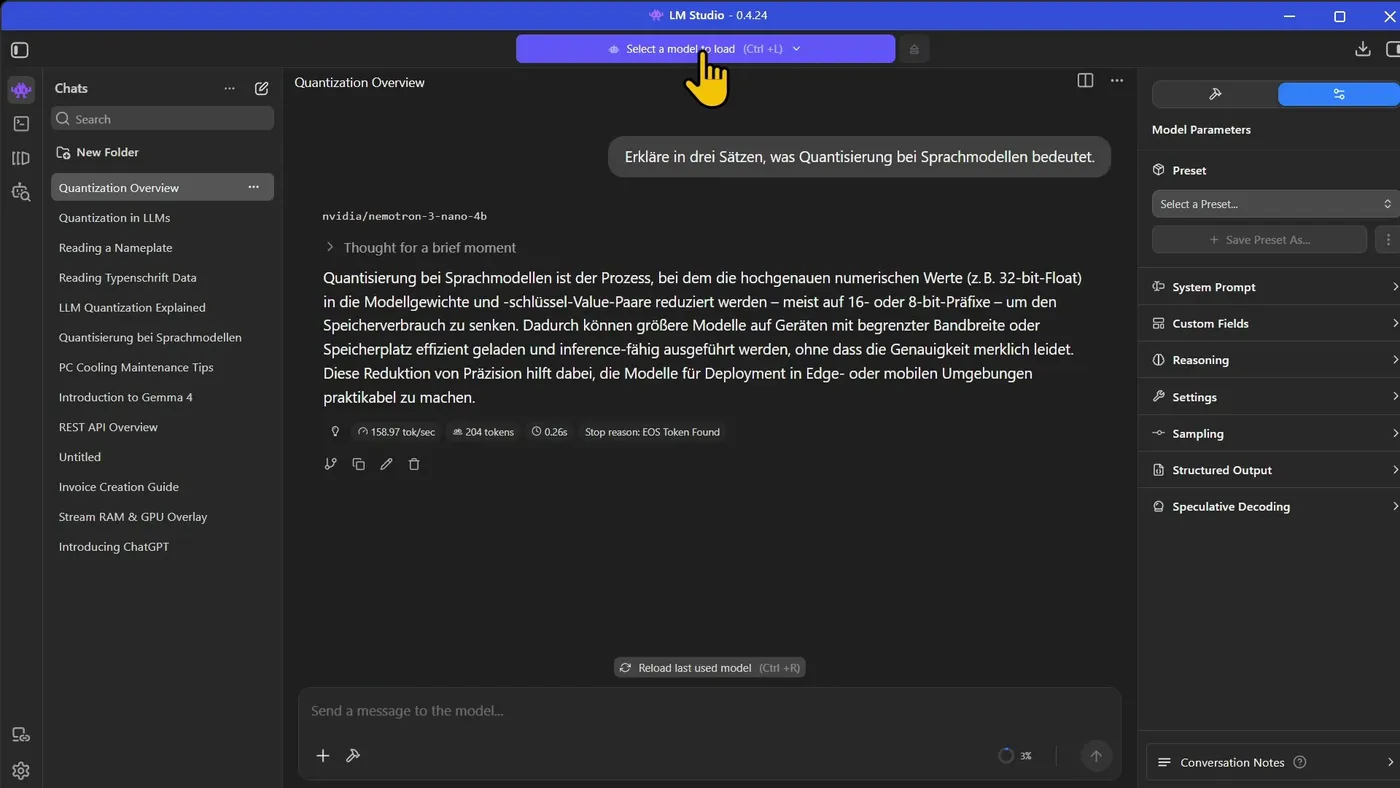1400x788 pixels.
Task: Open the Chat view in the sidebar
Action: point(21,90)
